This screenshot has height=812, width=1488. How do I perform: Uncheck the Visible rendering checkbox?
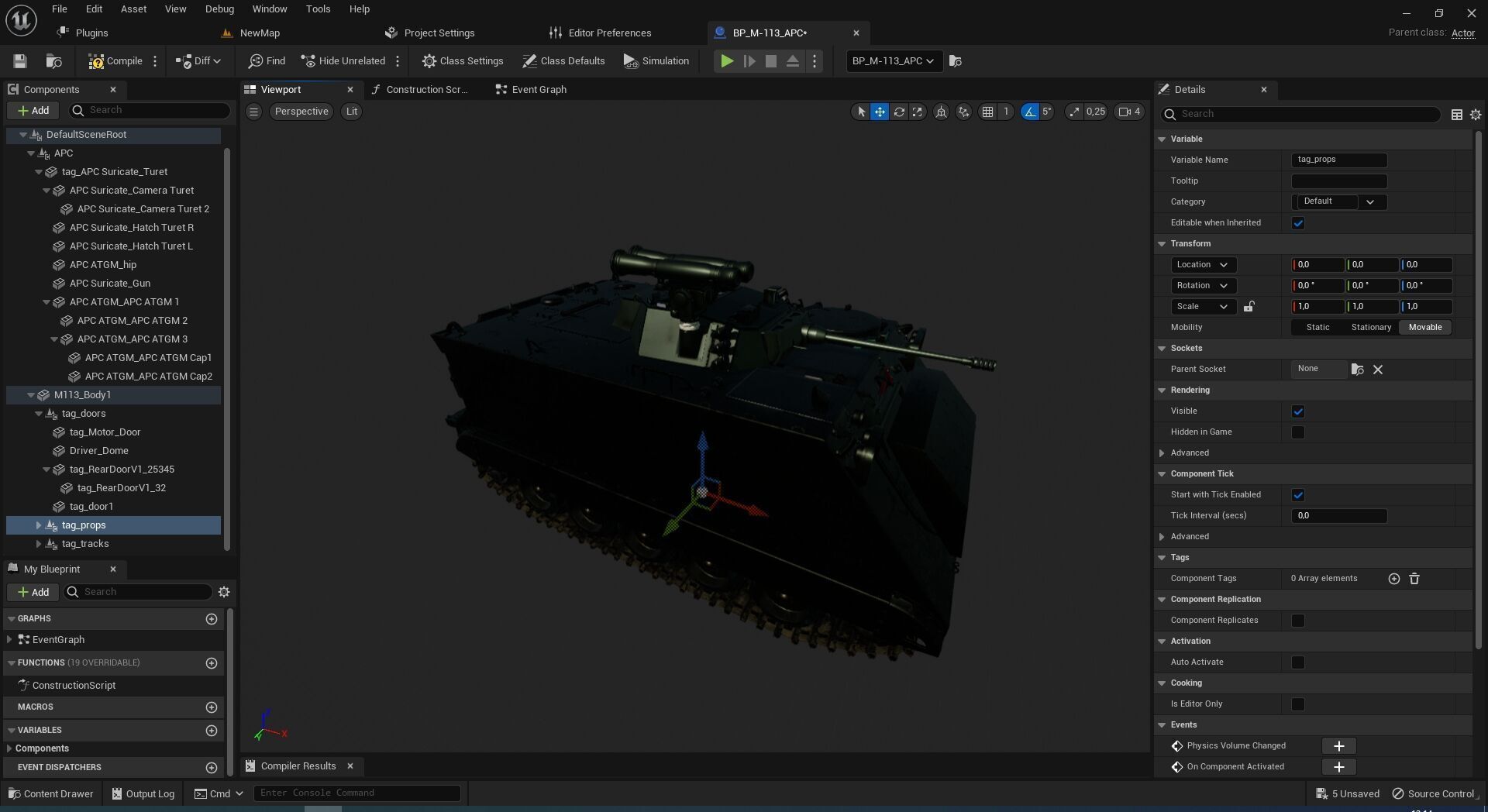tap(1298, 411)
